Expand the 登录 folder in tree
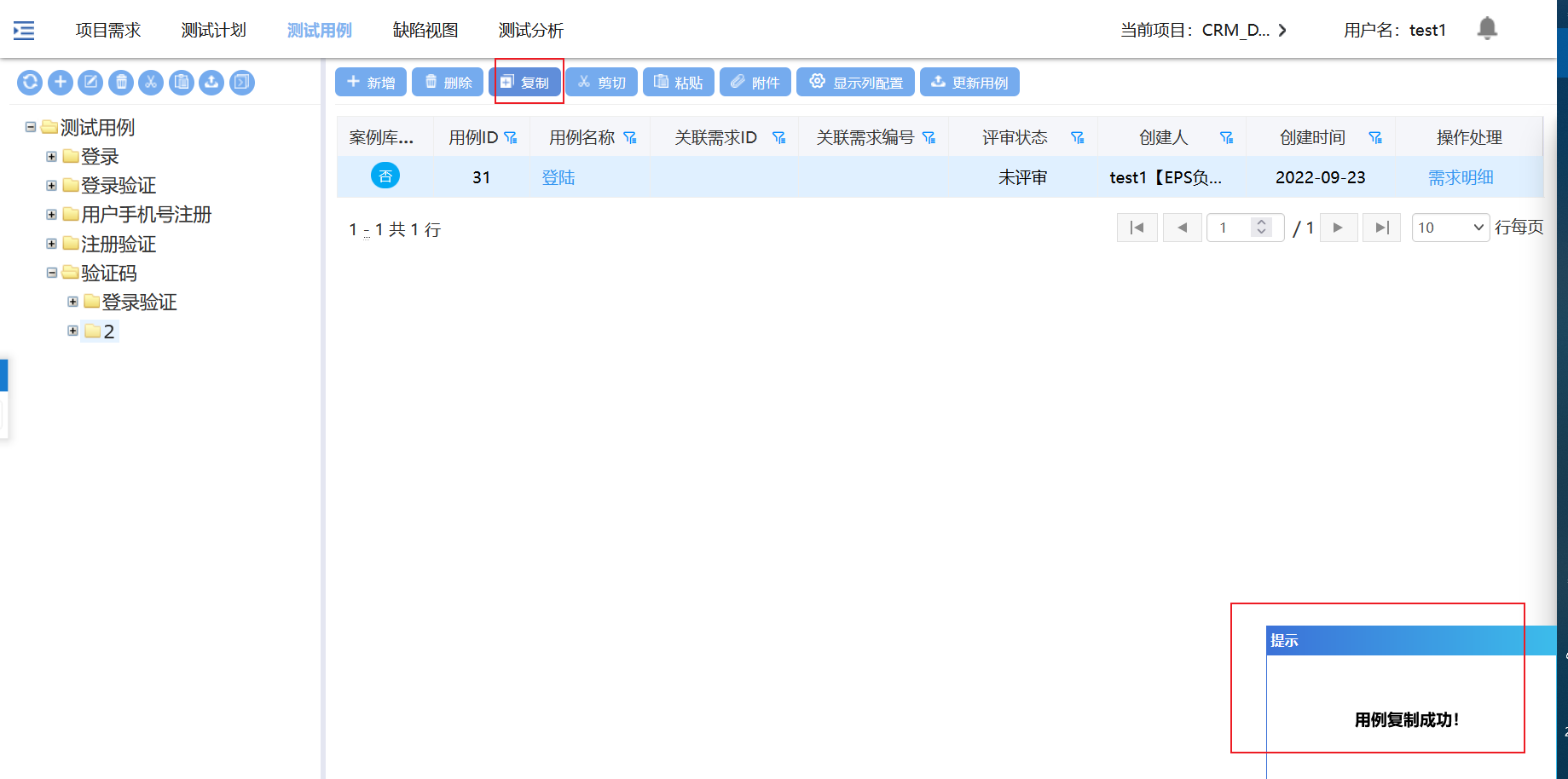Screen dimensions: 1568x779 tap(51, 157)
